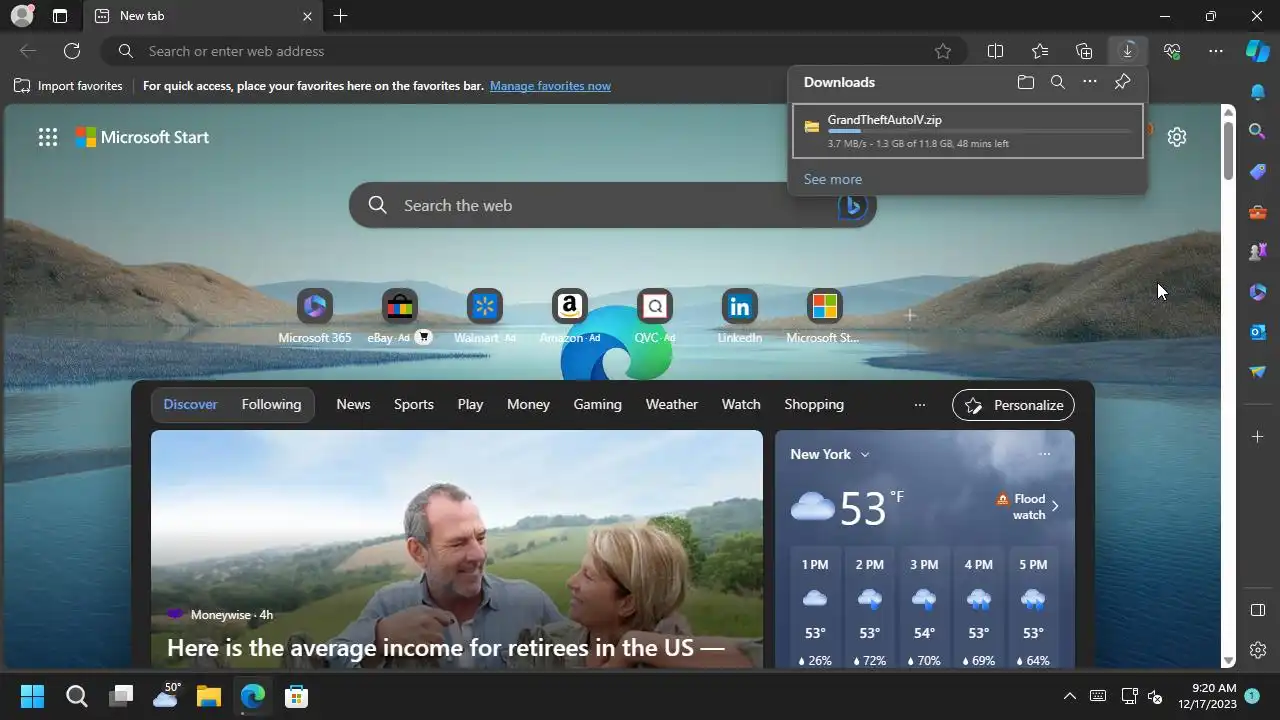1280x720 pixels.
Task: Click the address bar
Action: 535,51
